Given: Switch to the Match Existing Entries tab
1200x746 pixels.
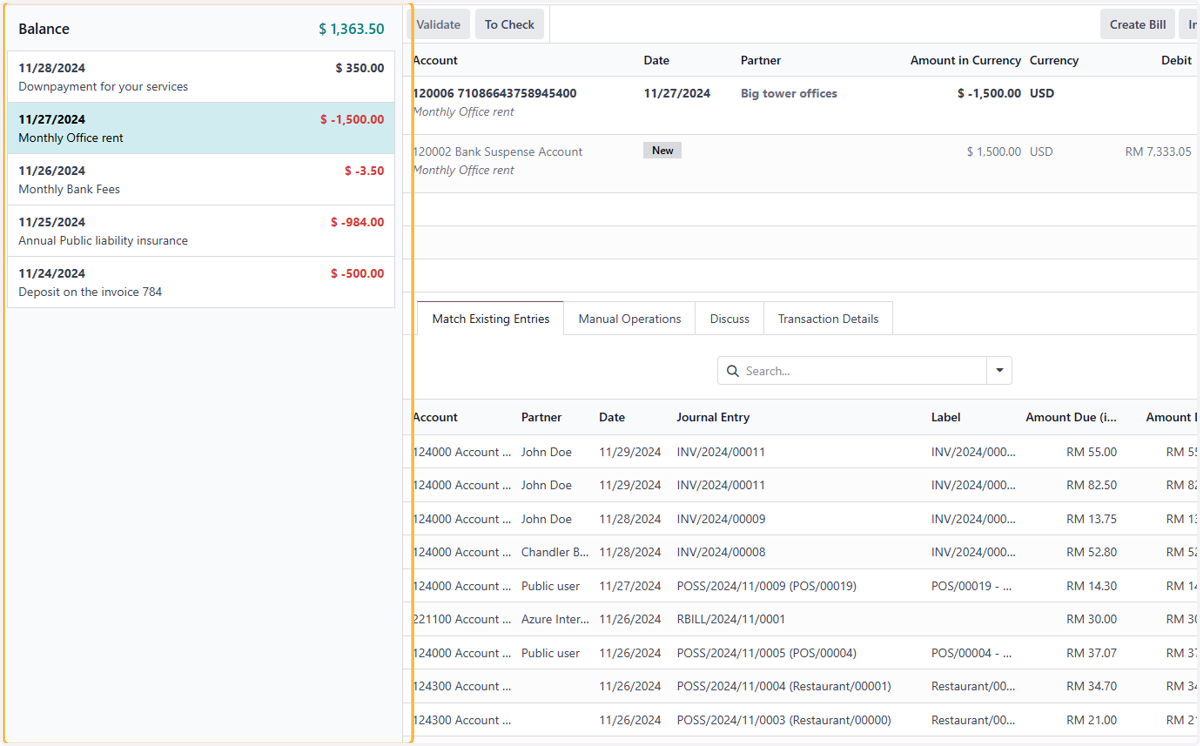Looking at the screenshot, I should coord(490,319).
